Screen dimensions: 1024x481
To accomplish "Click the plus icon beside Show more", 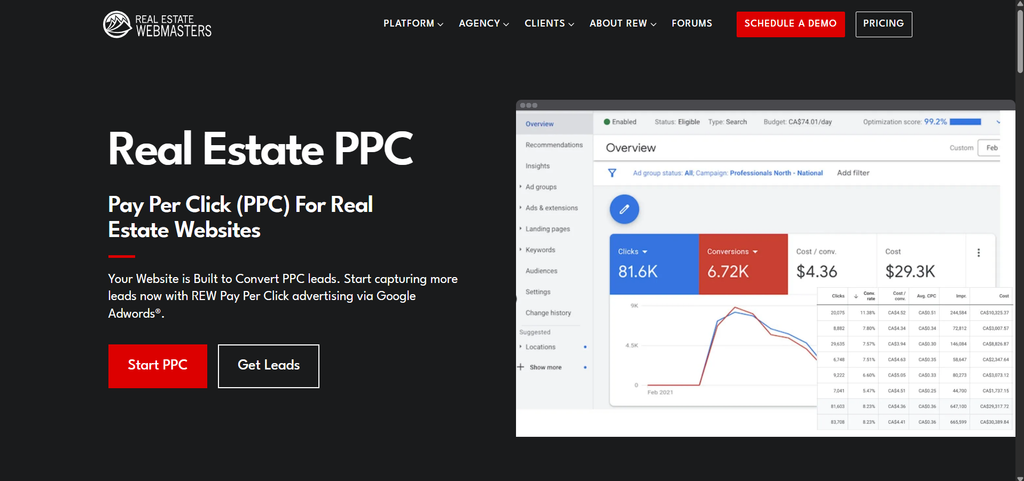I will pos(521,367).
